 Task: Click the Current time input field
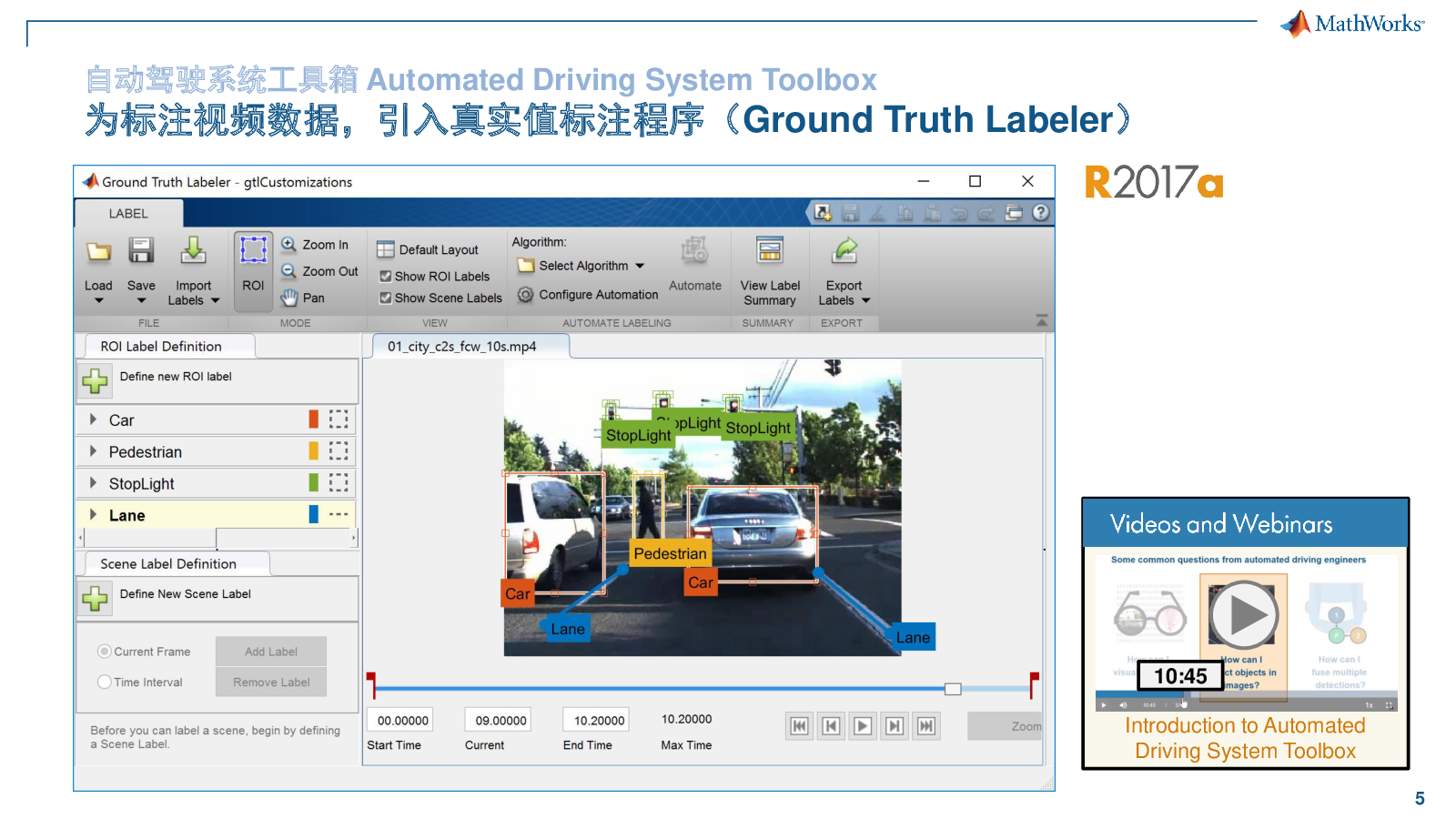point(500,720)
